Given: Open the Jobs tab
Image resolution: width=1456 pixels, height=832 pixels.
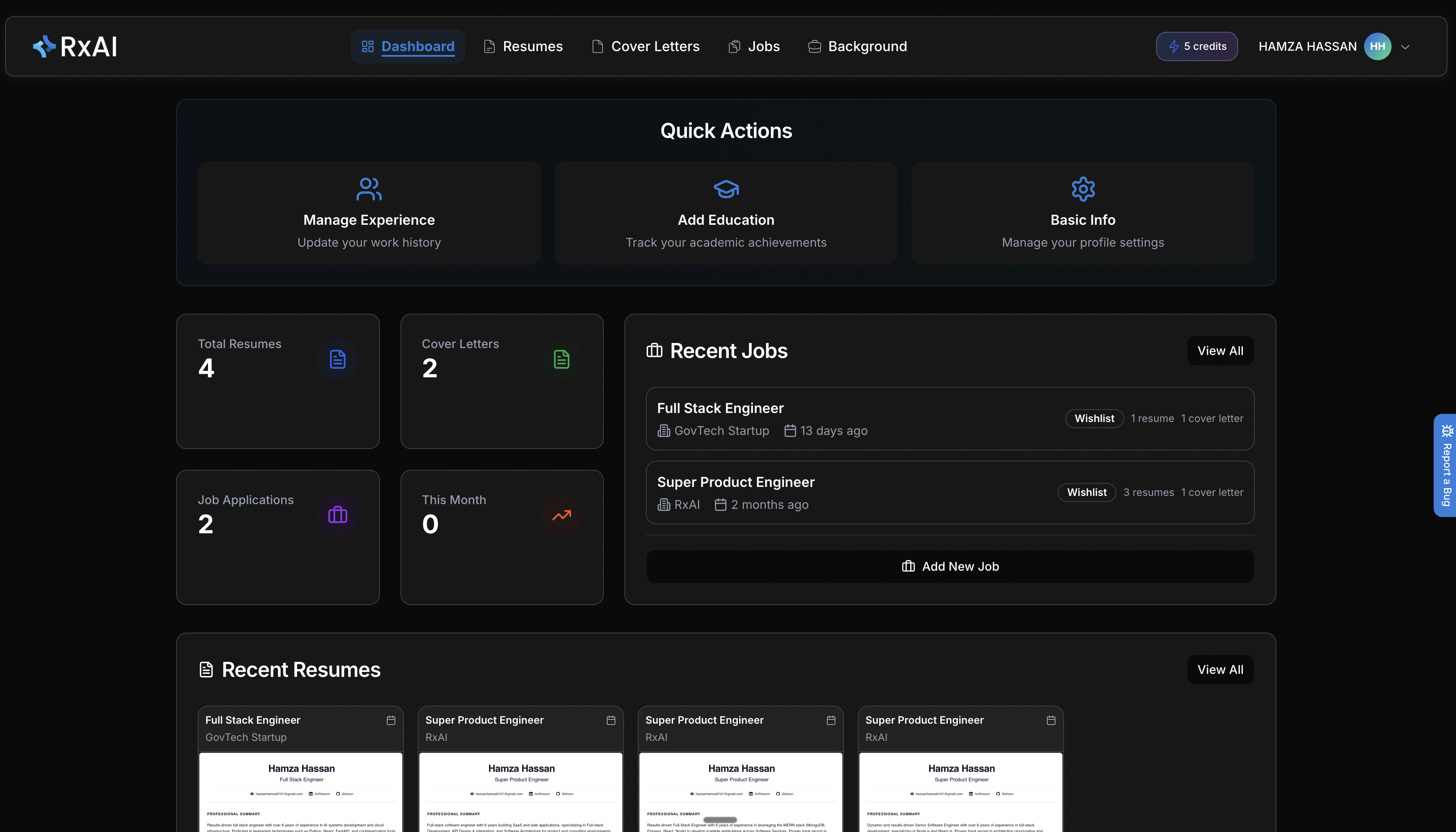Looking at the screenshot, I should (753, 46).
